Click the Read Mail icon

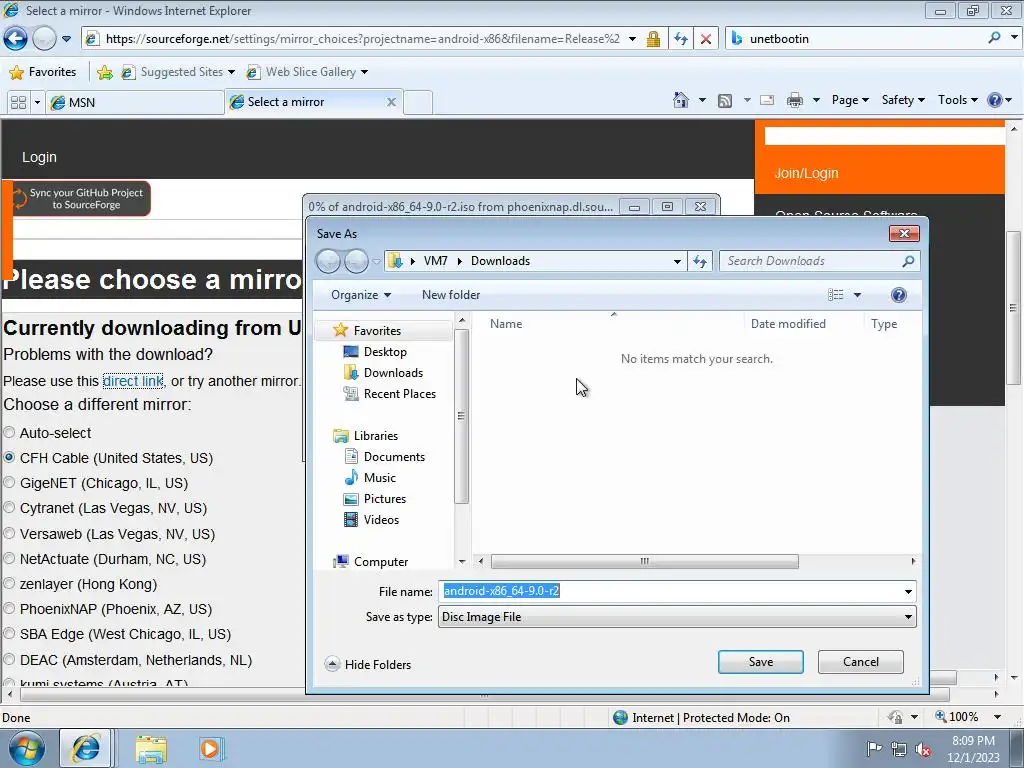(x=767, y=100)
